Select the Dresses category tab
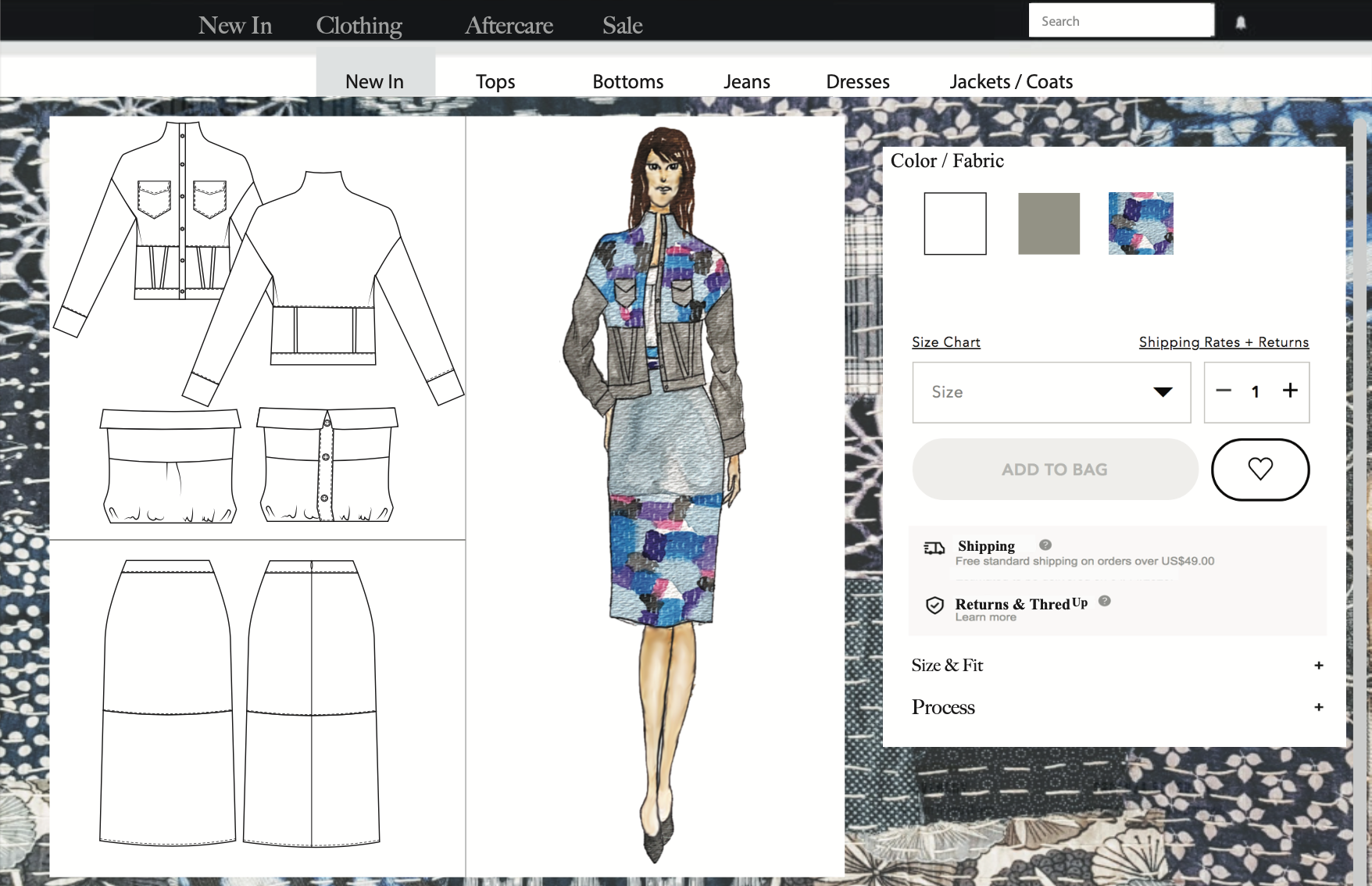Image resolution: width=1372 pixels, height=886 pixels. click(x=858, y=81)
